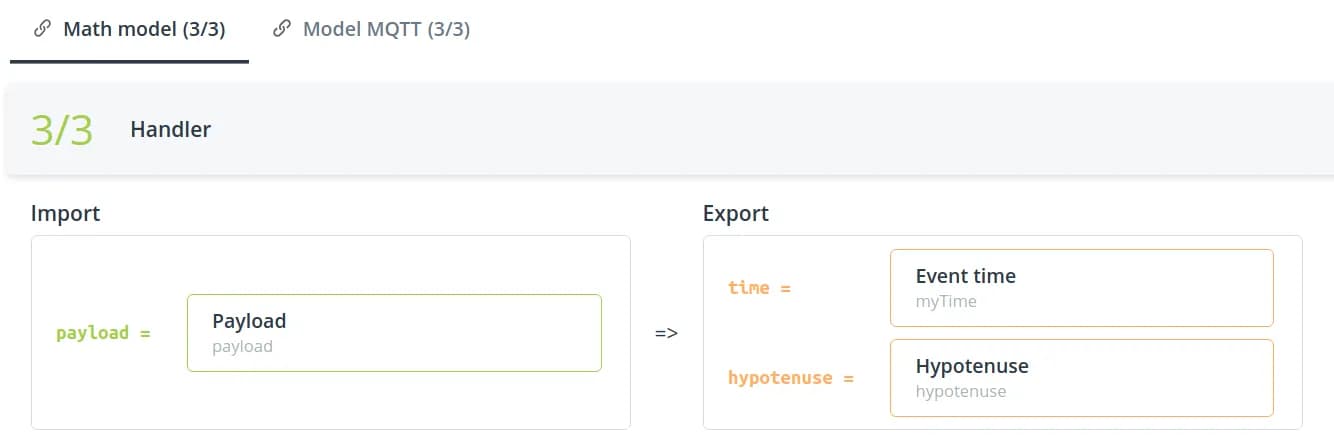Click the => arrow between Import and Export
The image size is (1334, 445).
tap(666, 333)
